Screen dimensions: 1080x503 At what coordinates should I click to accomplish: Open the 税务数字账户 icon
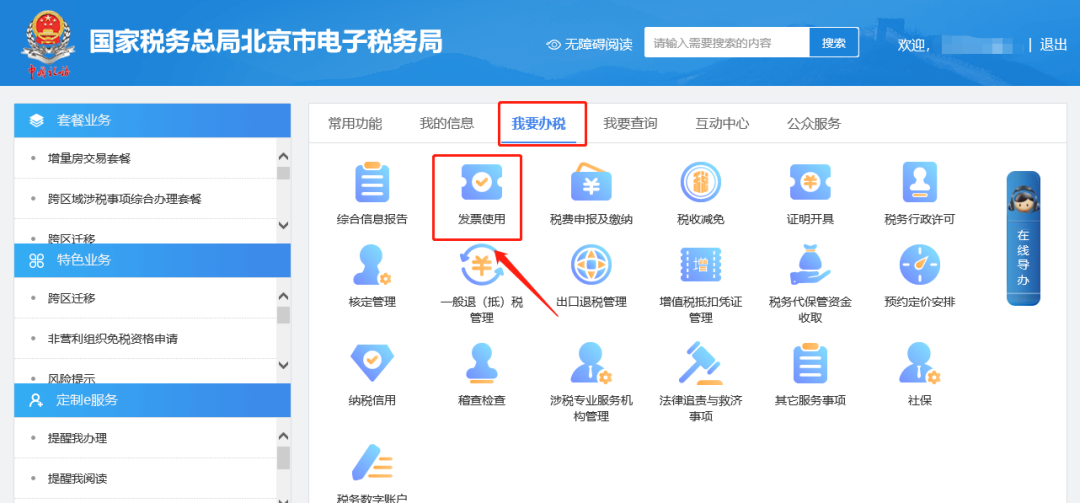pos(372,462)
